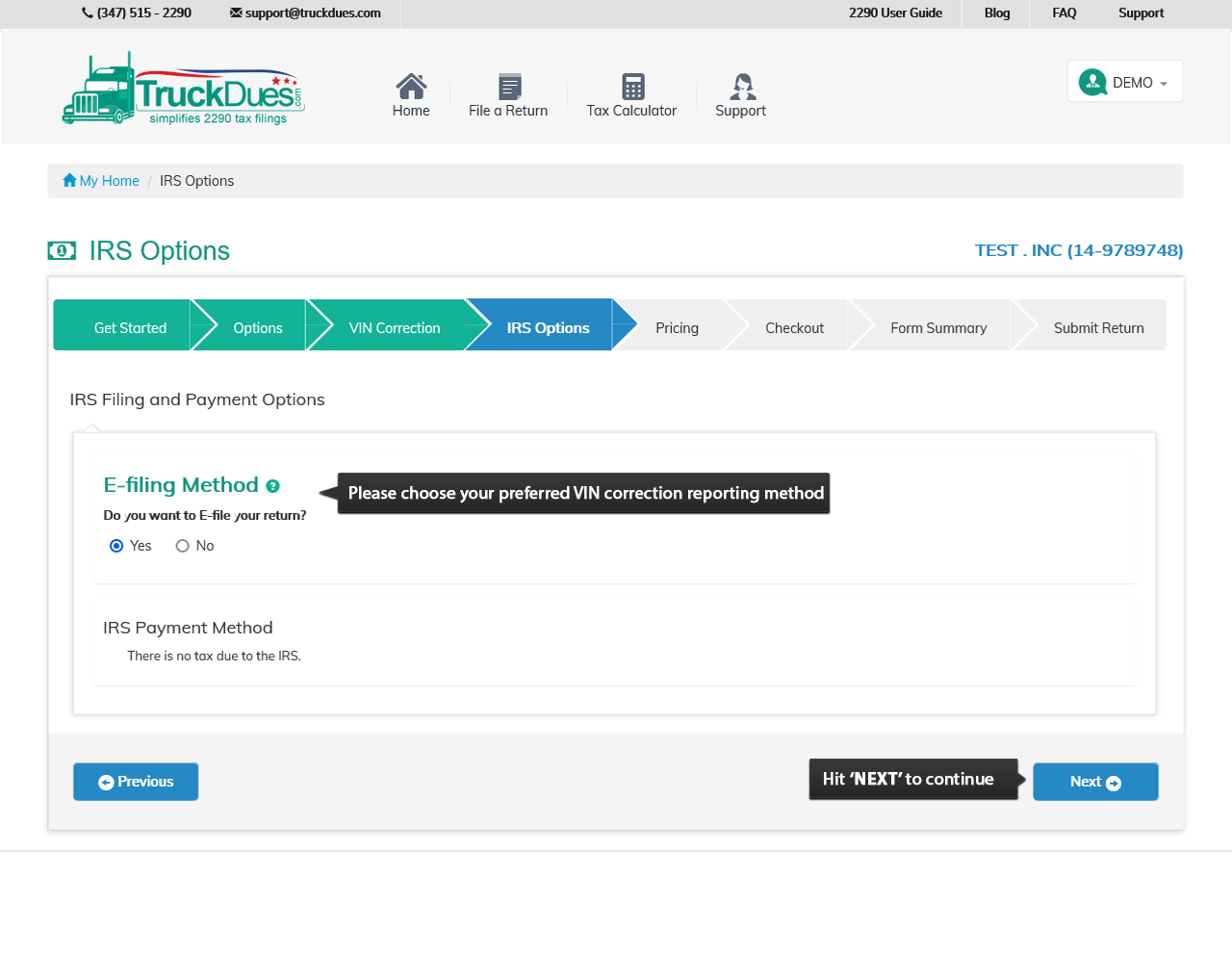Screen dimensions: 1232x953
Task: Click the TruckDues logo
Action: point(183,89)
